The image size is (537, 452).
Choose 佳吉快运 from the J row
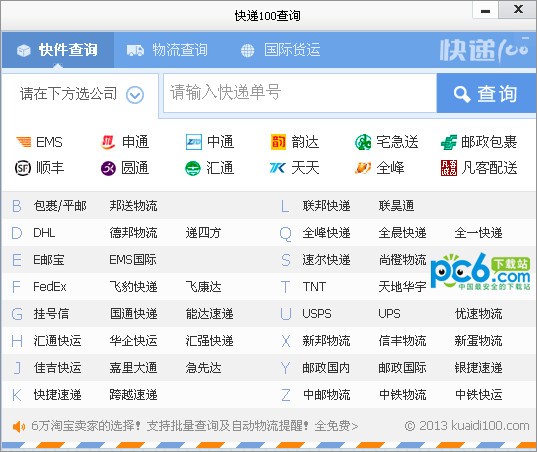[57, 368]
